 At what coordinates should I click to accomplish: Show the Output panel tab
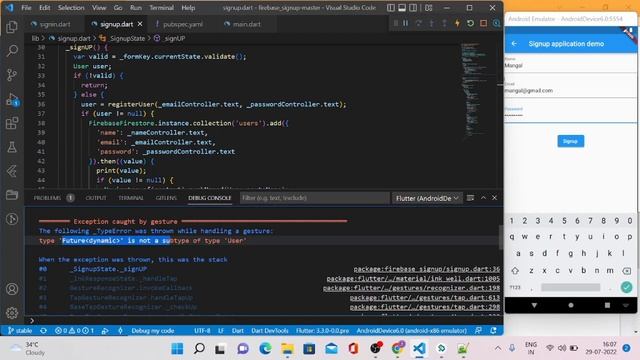tap(96, 198)
